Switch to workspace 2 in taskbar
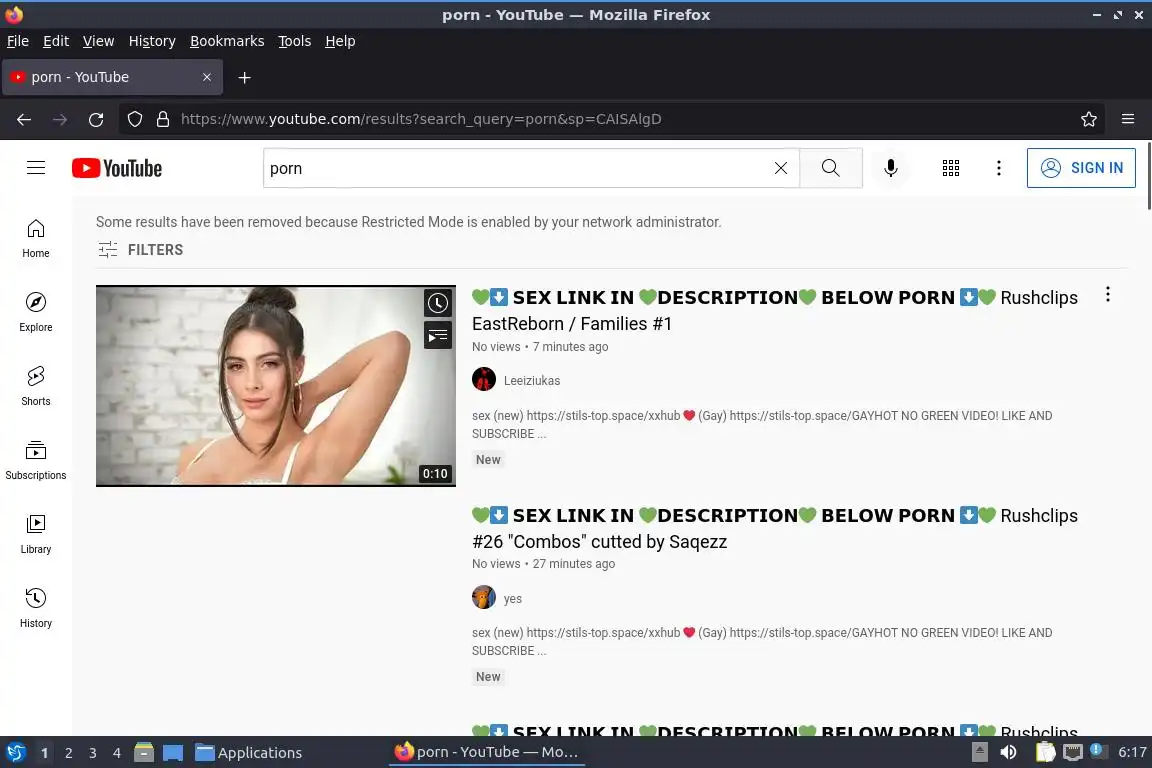This screenshot has height=768, width=1152. tap(68, 753)
